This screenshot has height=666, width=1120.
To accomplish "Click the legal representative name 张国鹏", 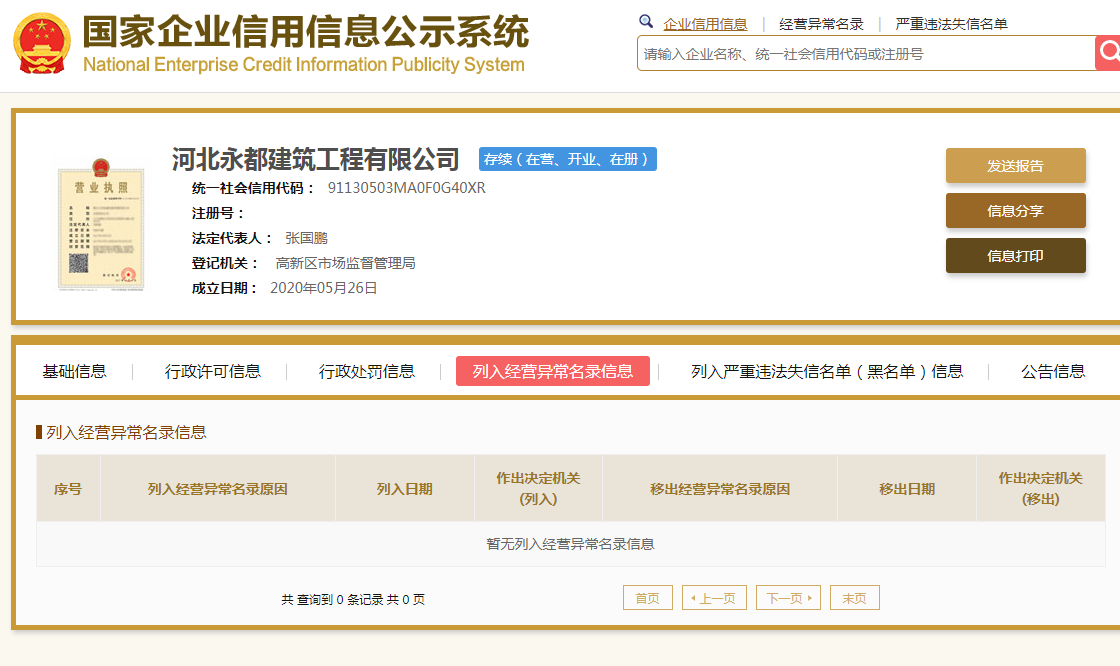I will pyautogui.click(x=306, y=238).
